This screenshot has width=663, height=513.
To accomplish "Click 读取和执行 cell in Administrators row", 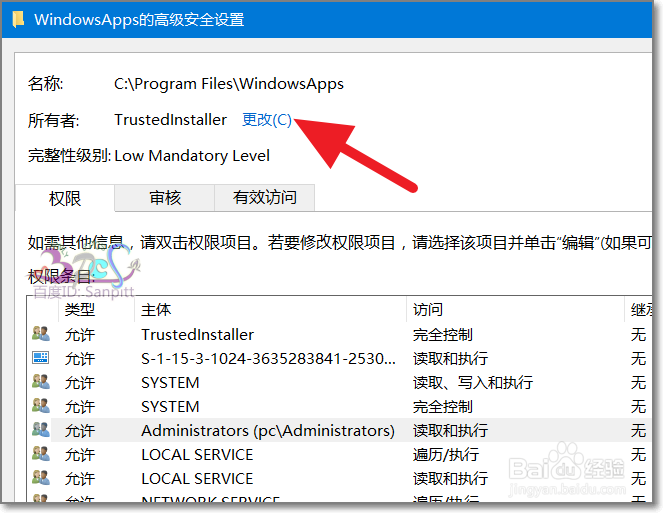I will 450,431.
